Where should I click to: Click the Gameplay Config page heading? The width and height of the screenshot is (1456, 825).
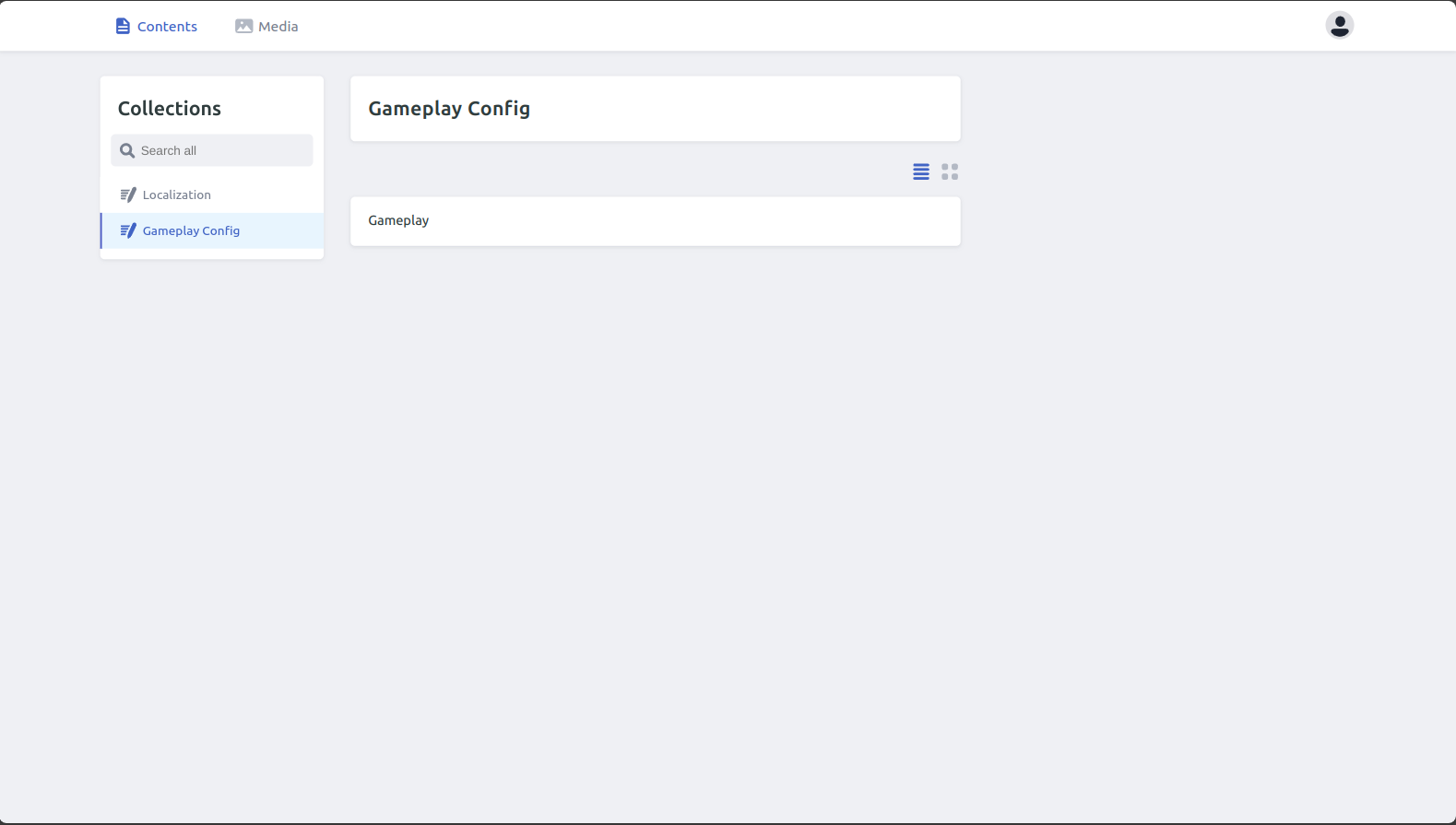[449, 109]
